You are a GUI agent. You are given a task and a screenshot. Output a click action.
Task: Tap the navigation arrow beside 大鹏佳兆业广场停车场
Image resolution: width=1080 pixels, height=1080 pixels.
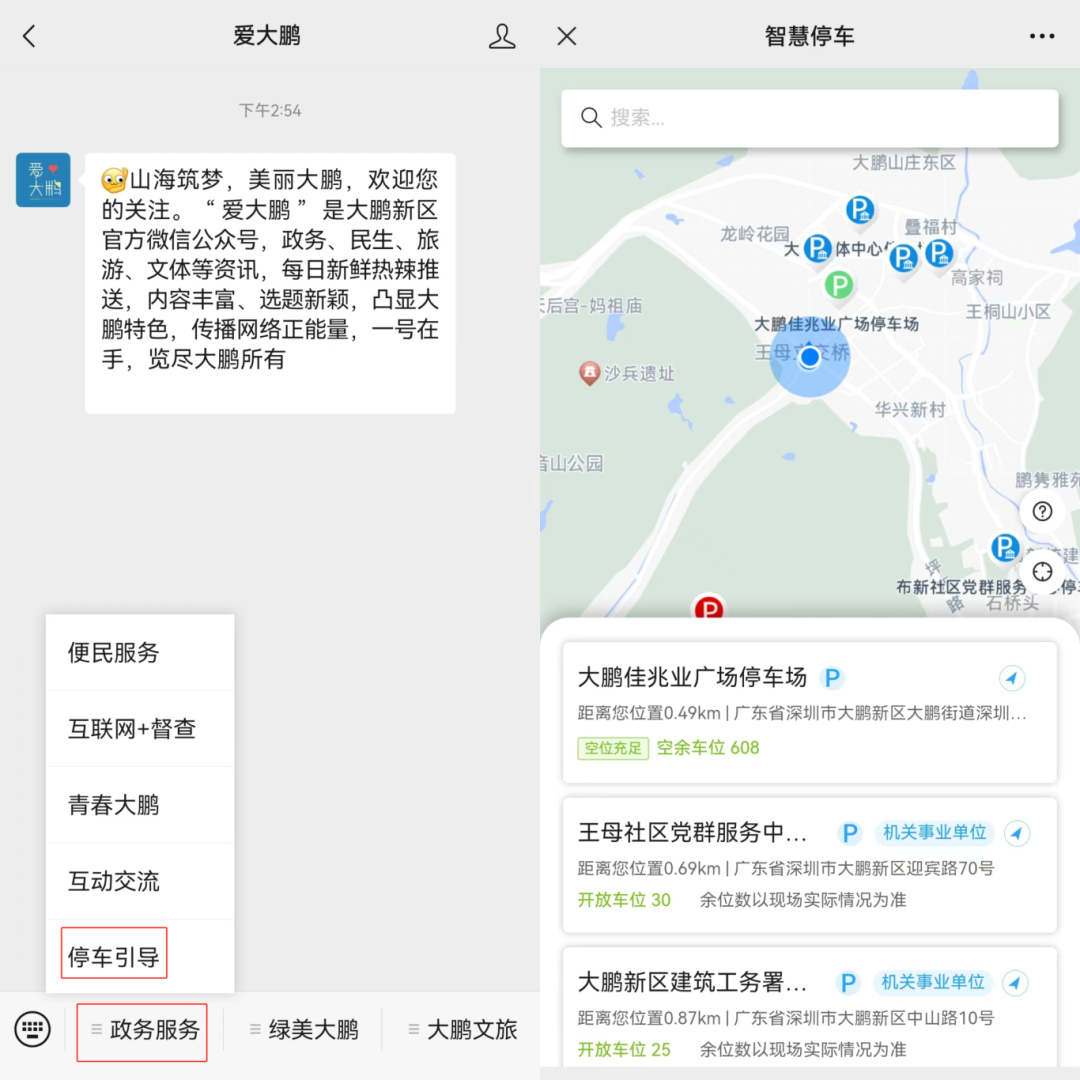tap(1012, 678)
